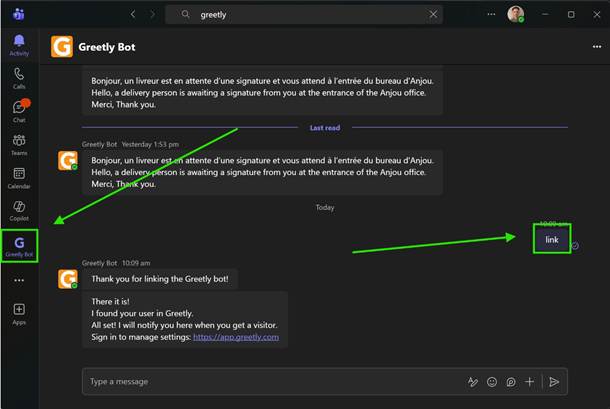The image size is (610, 409).
Task: Show more apps via sidebar ellipsis
Action: click(19, 280)
